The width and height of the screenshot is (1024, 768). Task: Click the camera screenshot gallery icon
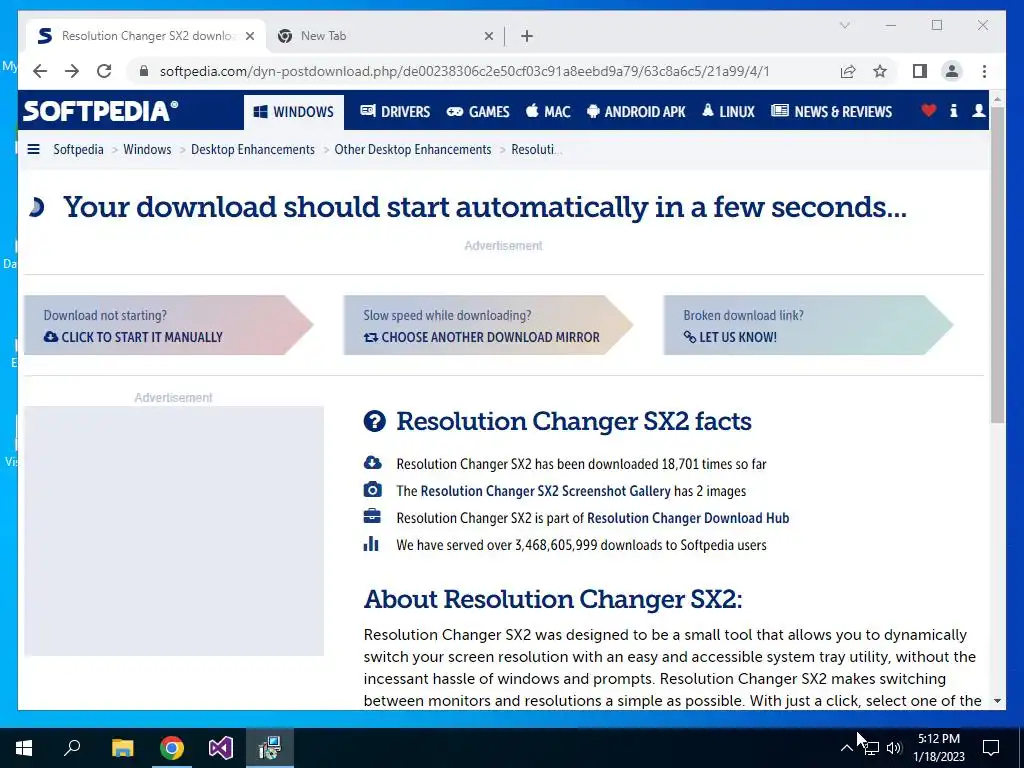pos(372,490)
